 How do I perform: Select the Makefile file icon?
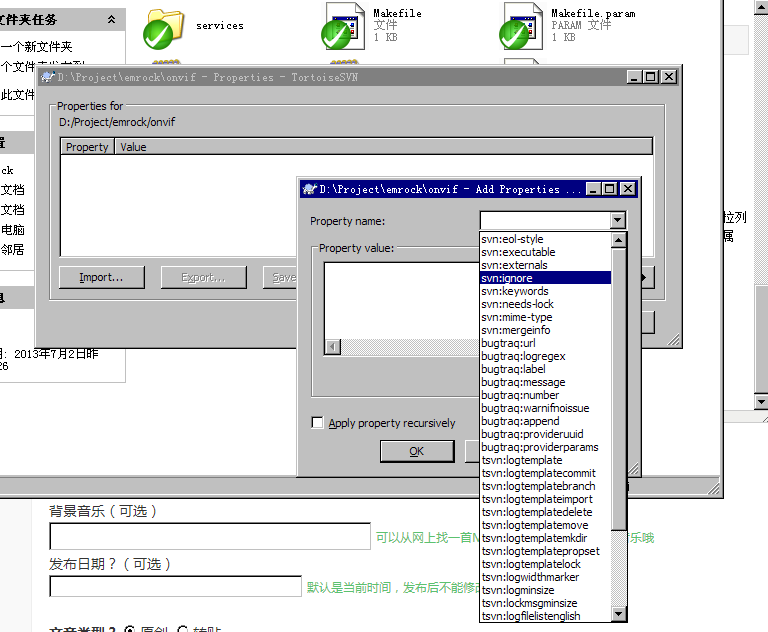coord(343,26)
